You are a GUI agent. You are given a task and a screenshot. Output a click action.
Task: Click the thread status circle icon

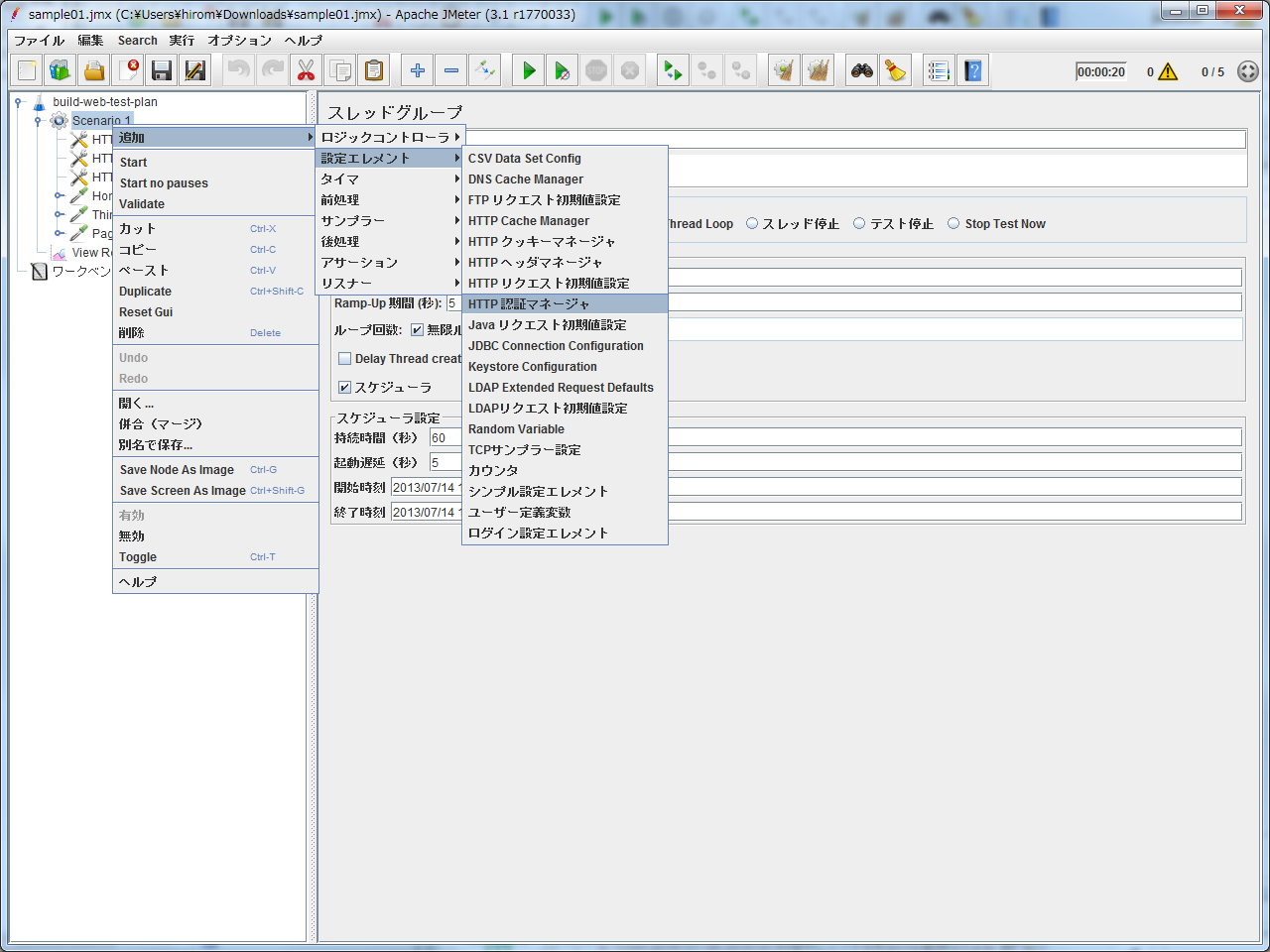(1248, 71)
